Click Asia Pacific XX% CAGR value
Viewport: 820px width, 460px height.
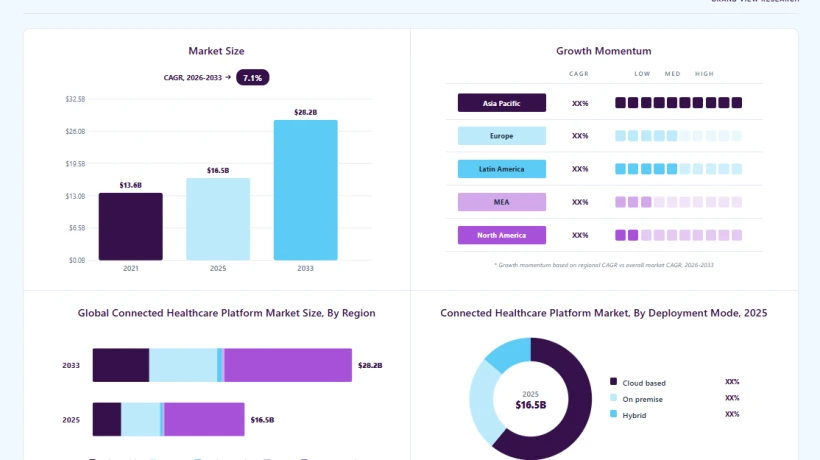580,104
